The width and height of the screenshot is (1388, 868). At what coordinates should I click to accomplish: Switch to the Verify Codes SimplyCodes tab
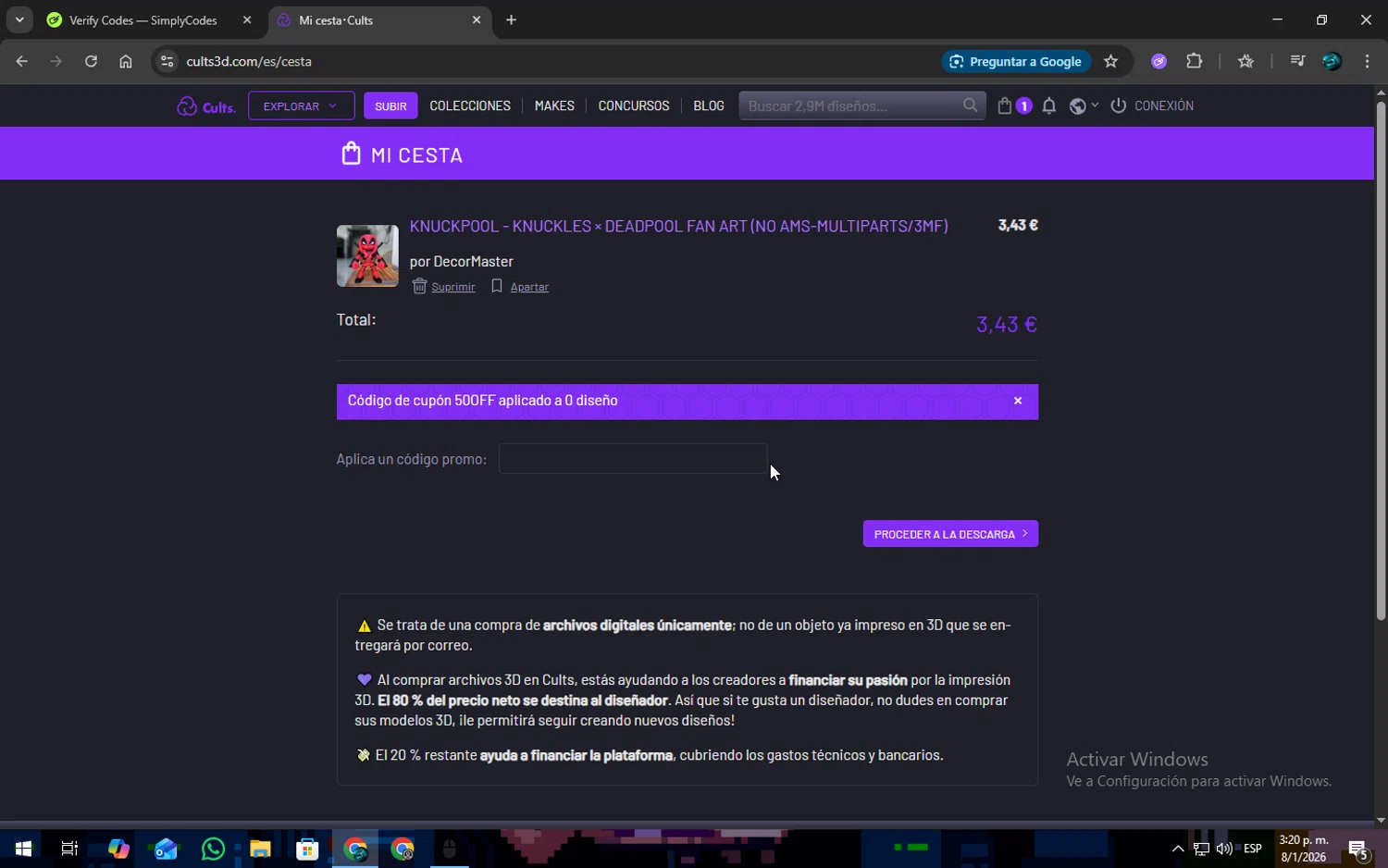tap(143, 19)
